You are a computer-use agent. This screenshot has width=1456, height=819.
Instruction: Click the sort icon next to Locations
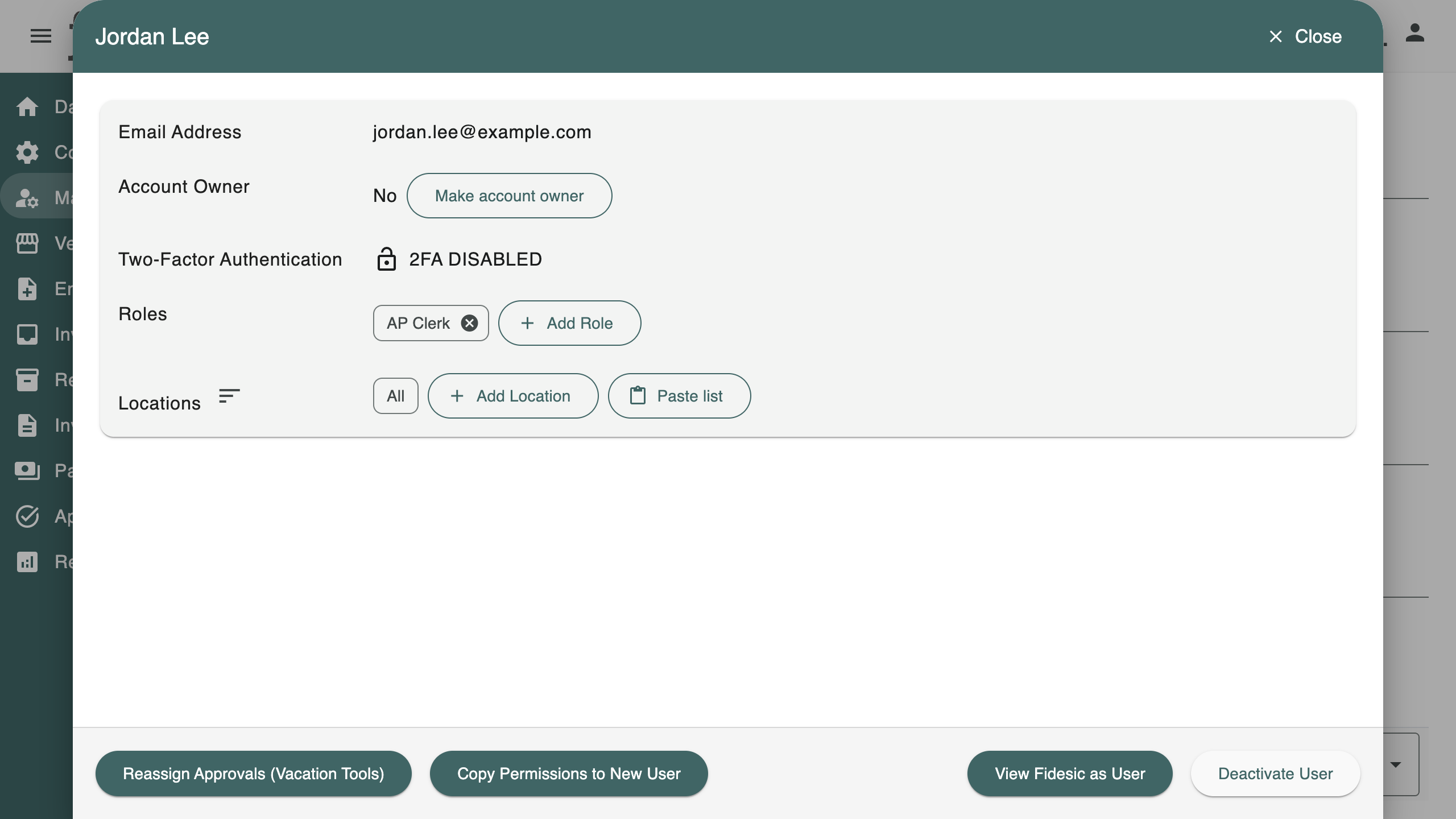click(x=229, y=396)
